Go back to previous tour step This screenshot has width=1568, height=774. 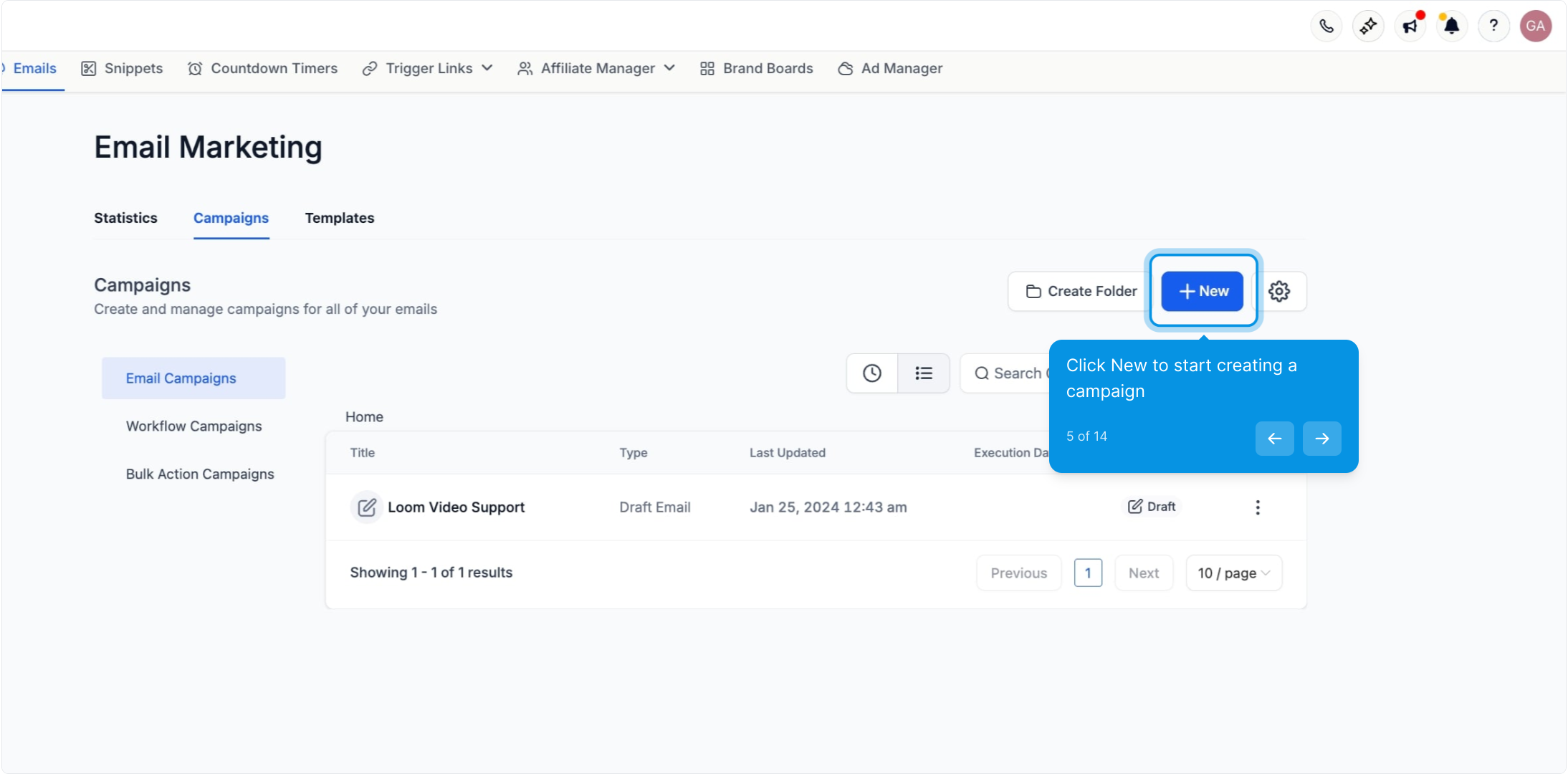1274,439
